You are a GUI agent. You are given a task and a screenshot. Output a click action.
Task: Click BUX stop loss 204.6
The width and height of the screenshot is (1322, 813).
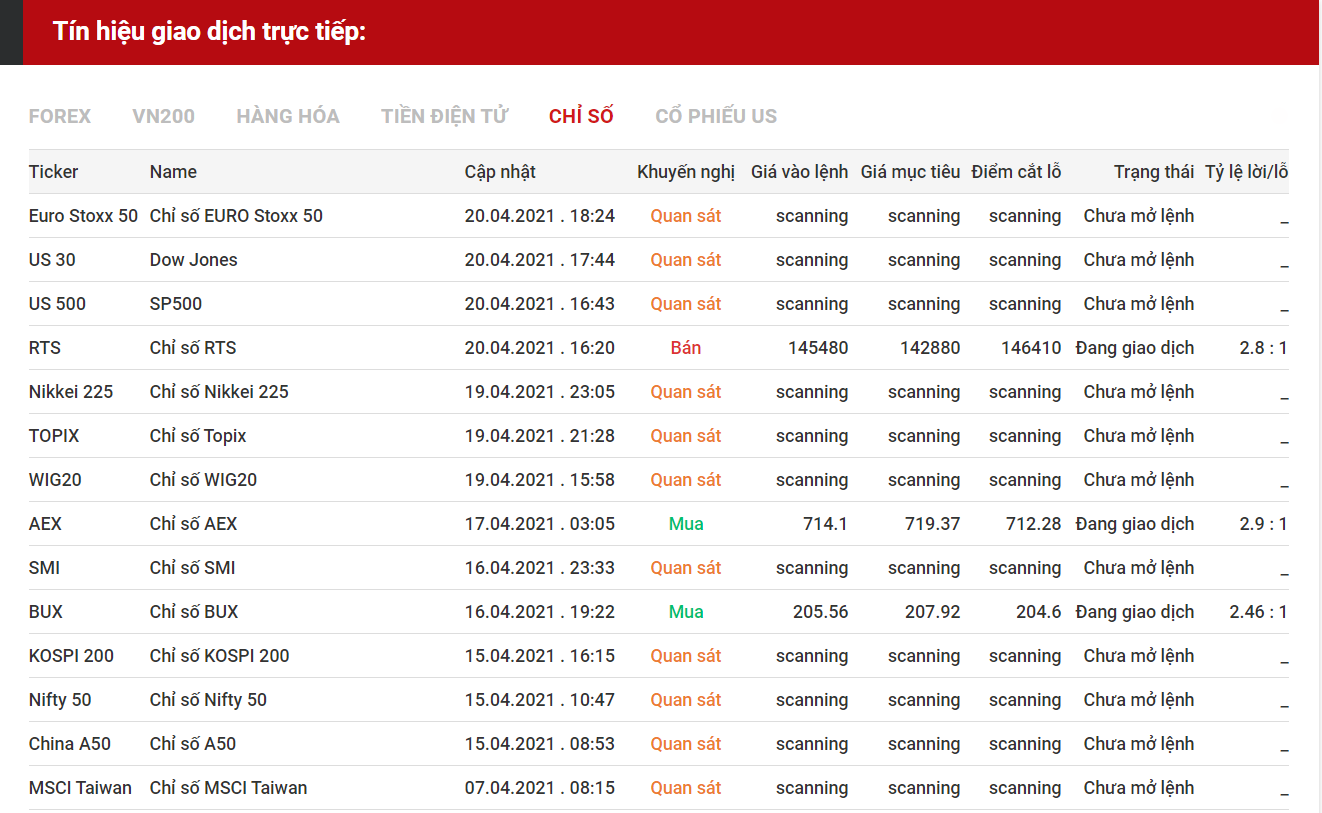pos(1038,612)
